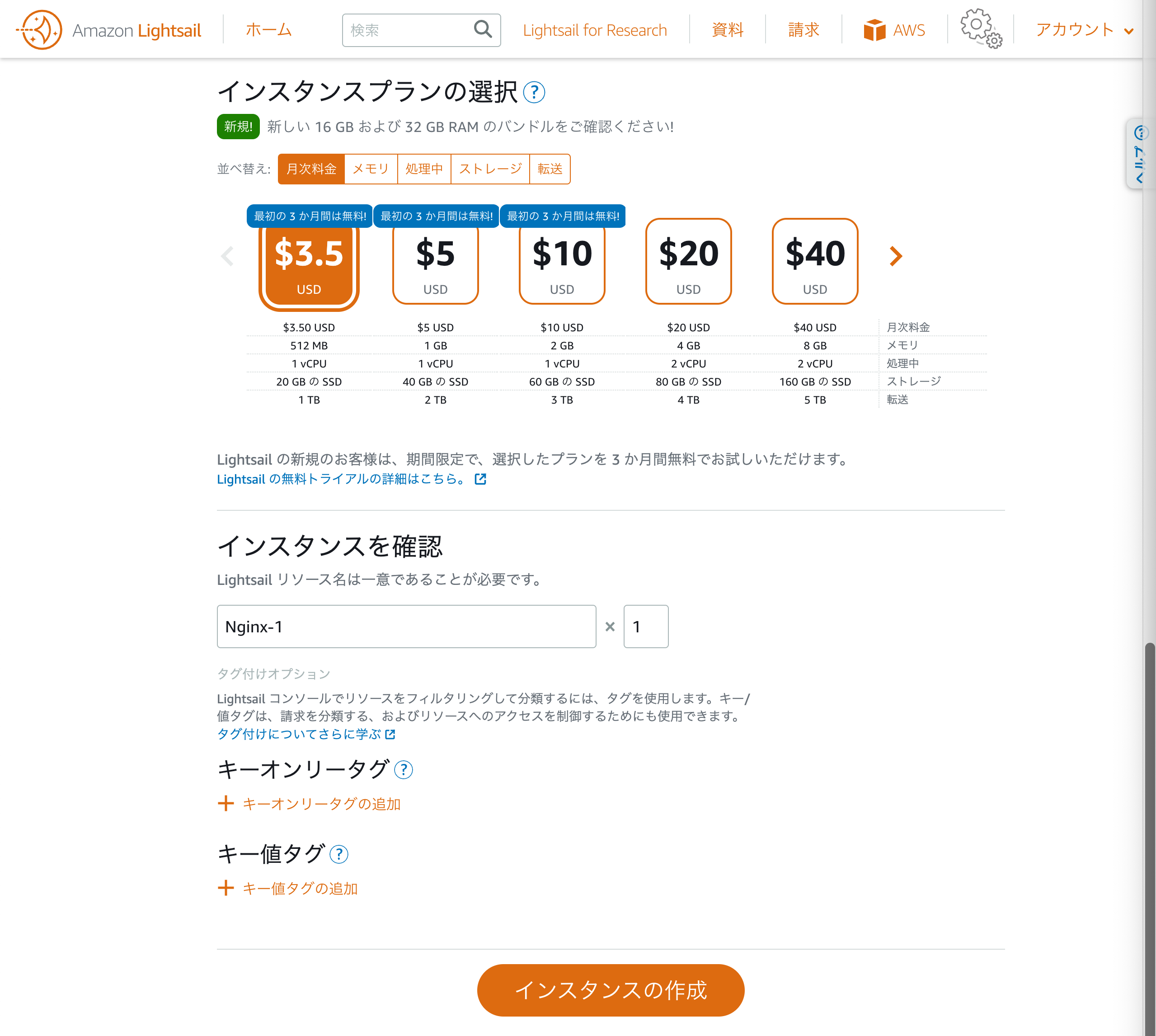This screenshot has width=1156, height=1036.
Task: Open help icon beside キーオンリータグ
Action: (x=403, y=771)
